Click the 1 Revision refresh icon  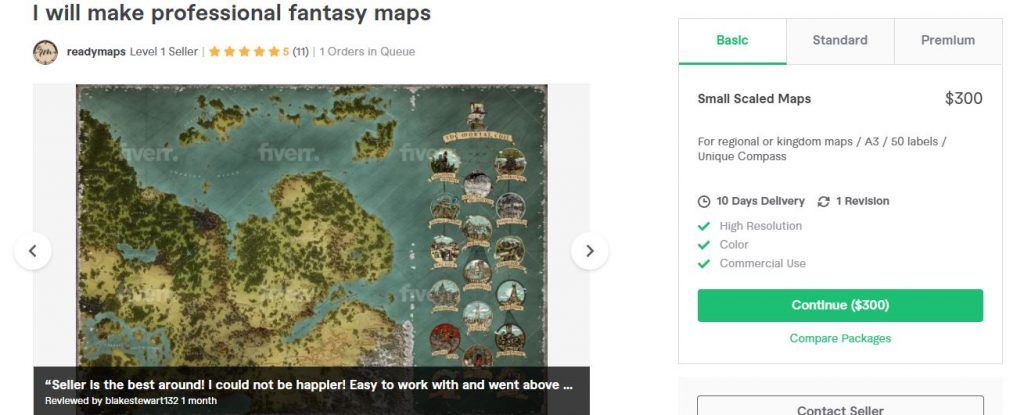click(x=824, y=201)
